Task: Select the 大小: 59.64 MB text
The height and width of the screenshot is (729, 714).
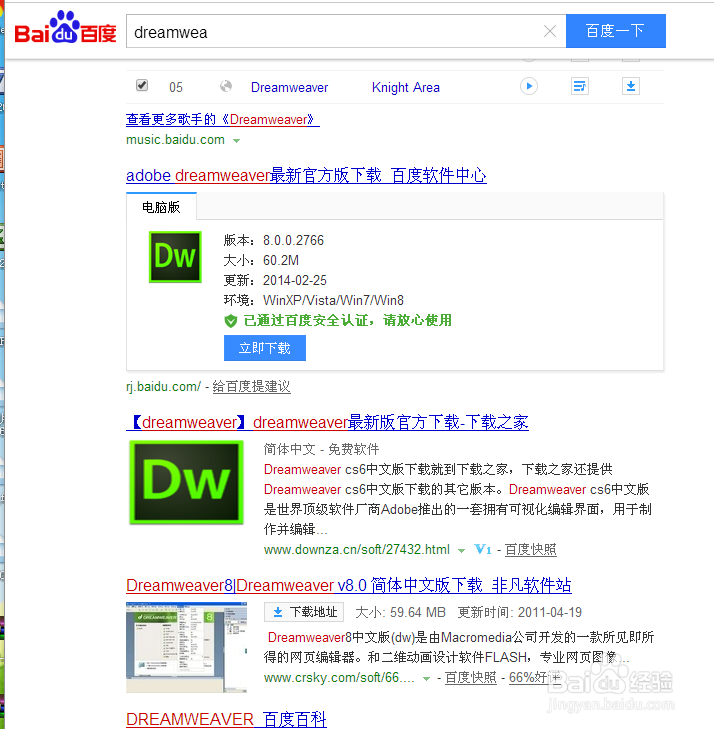Action: pyautogui.click(x=400, y=612)
